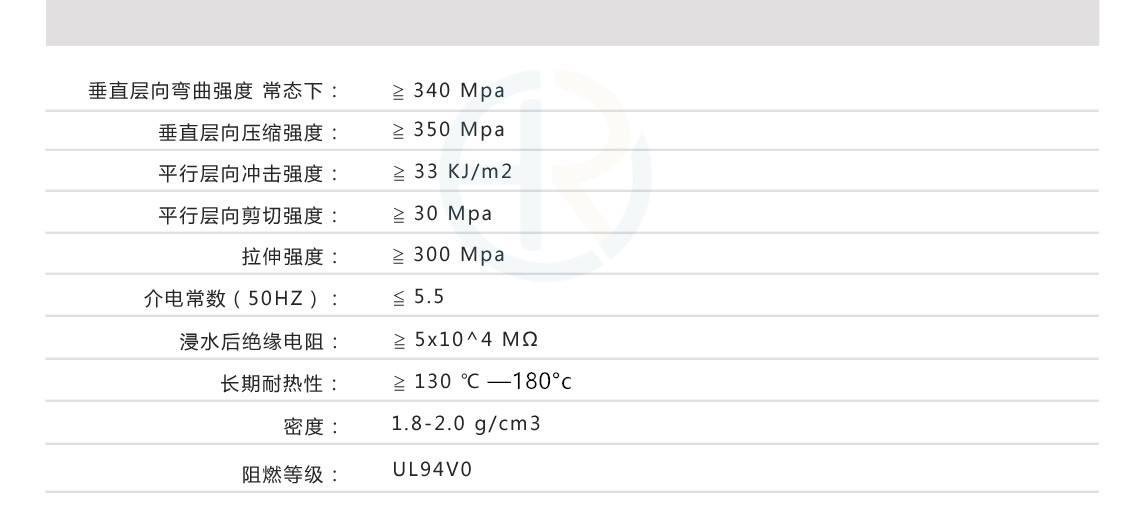Select the ≦ 5.5 value

418,297
